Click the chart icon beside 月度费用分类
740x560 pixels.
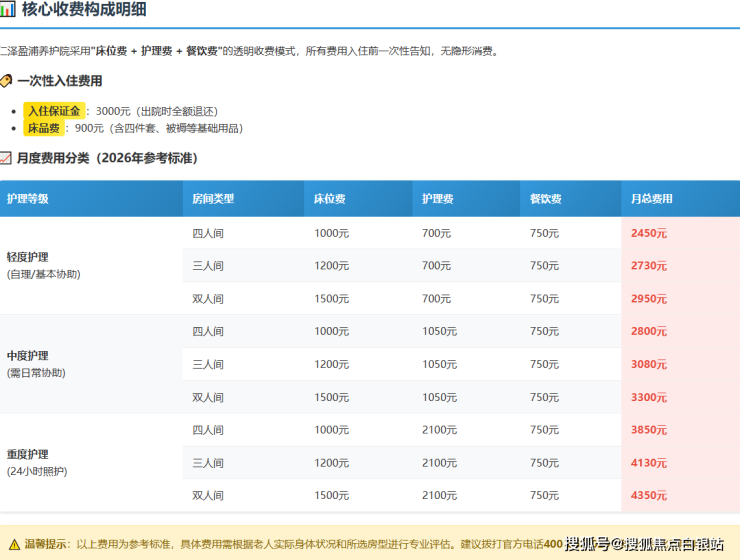coord(6,158)
